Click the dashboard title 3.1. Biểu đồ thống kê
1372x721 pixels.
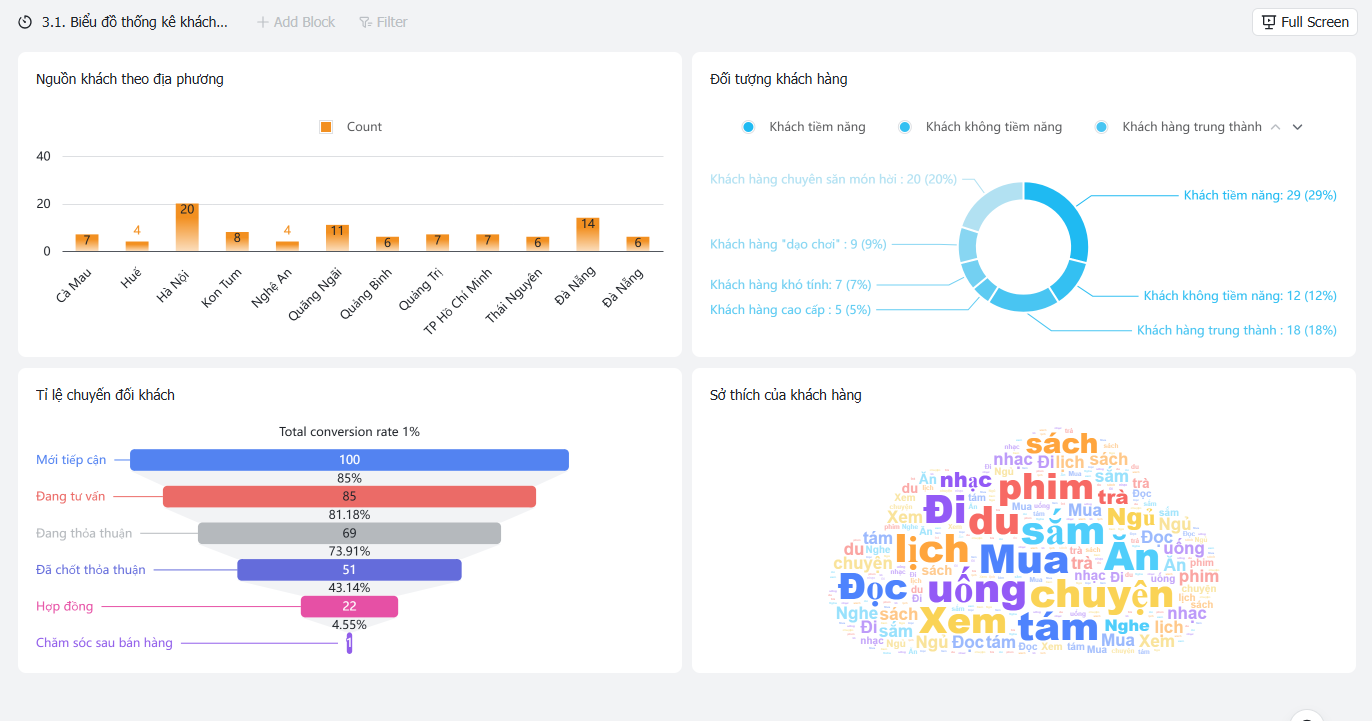tap(135, 22)
